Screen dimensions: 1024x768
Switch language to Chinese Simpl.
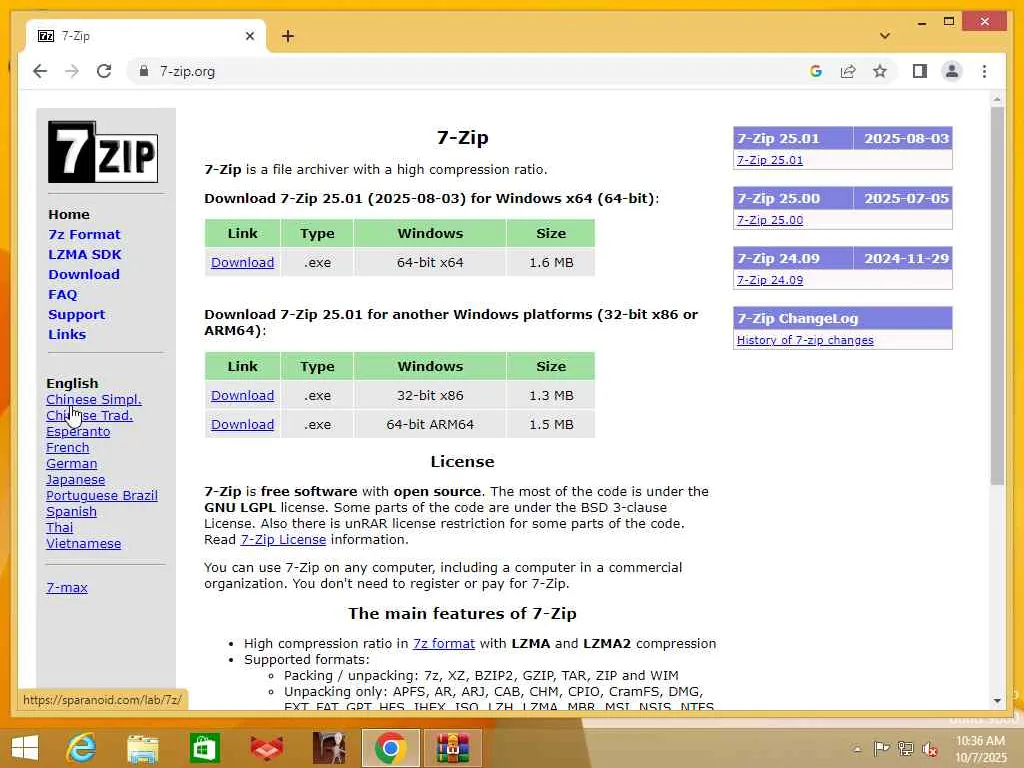[x=93, y=400]
